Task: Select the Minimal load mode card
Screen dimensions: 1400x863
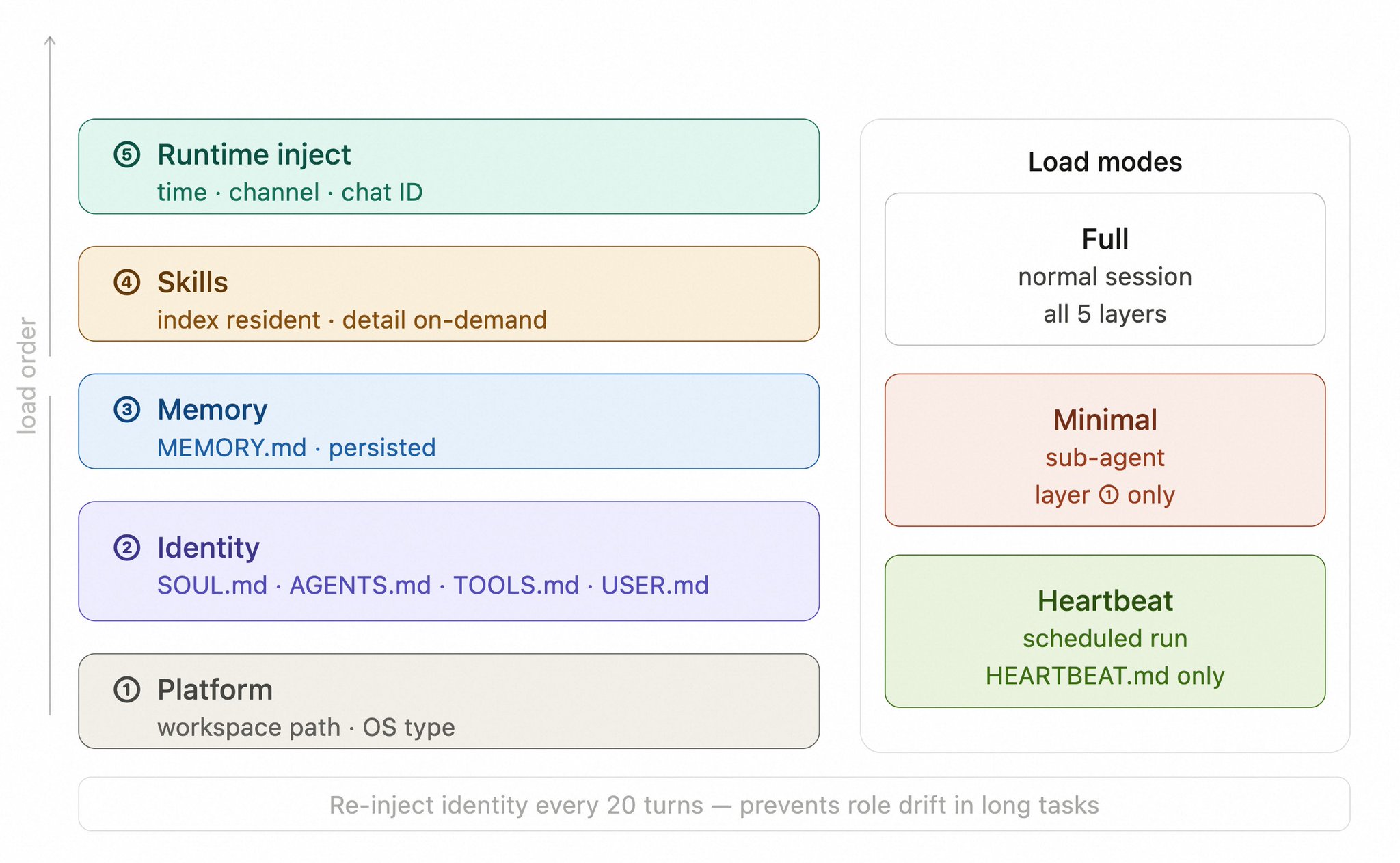Action: coord(1105,450)
